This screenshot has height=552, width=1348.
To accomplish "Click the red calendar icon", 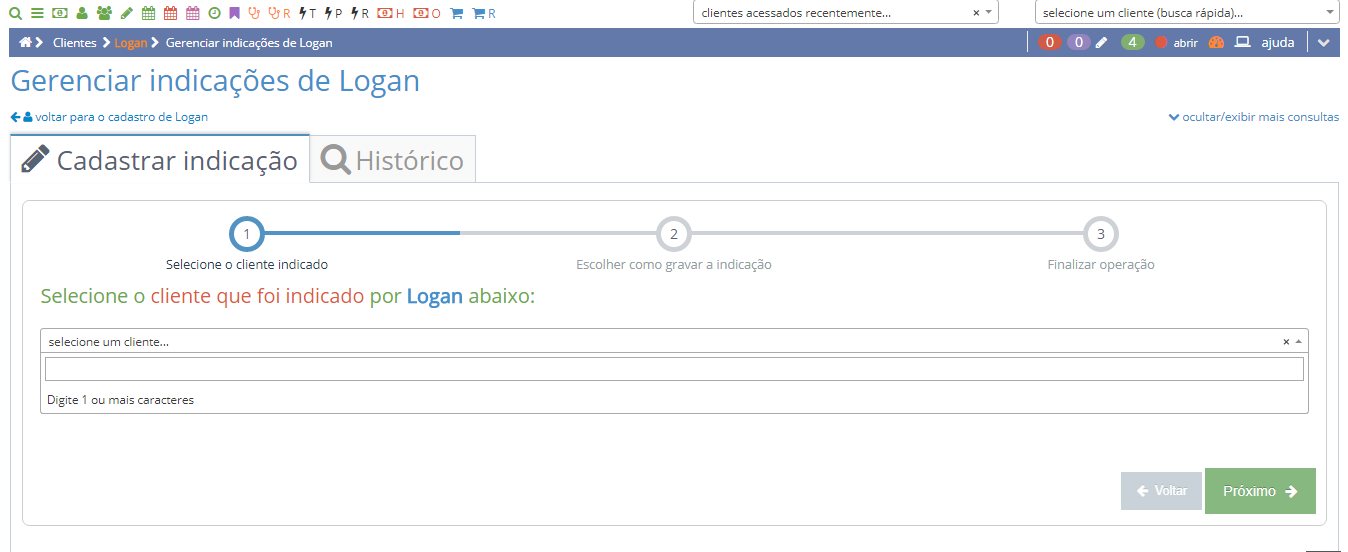I will click(170, 13).
